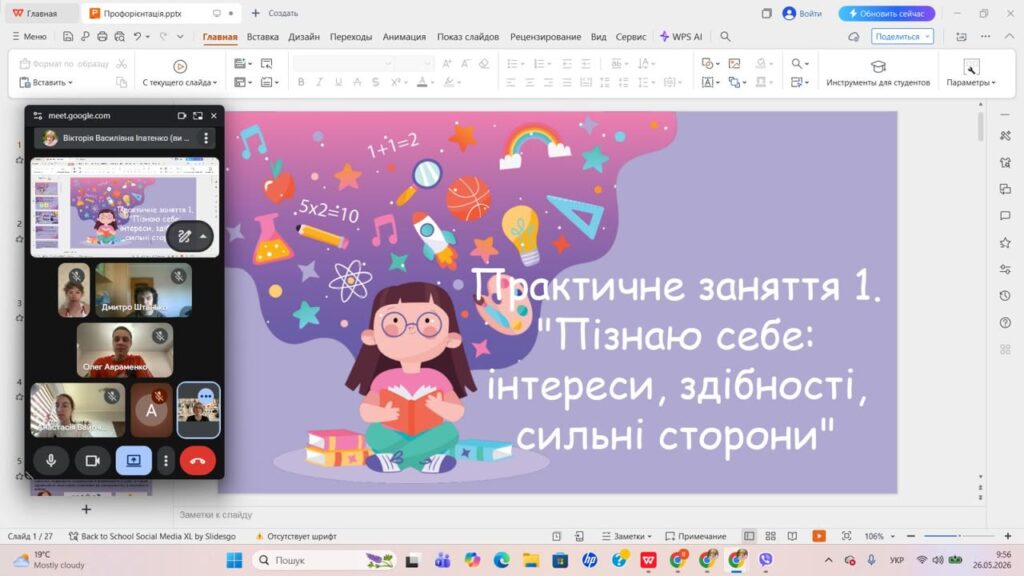The image size is (1024, 576).
Task: Switch to Переходы tab
Action: pos(351,37)
